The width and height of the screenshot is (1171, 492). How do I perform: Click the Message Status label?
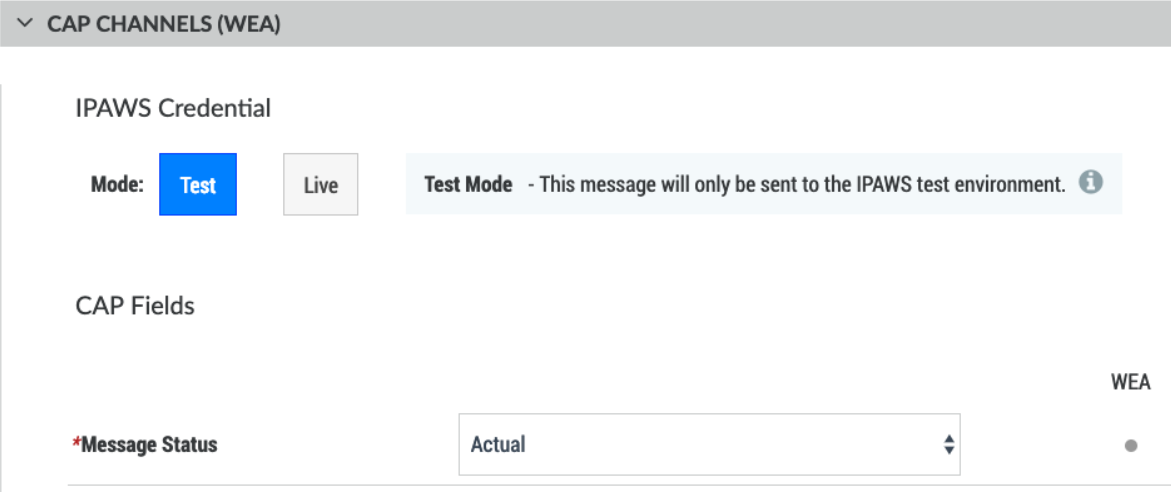point(149,445)
